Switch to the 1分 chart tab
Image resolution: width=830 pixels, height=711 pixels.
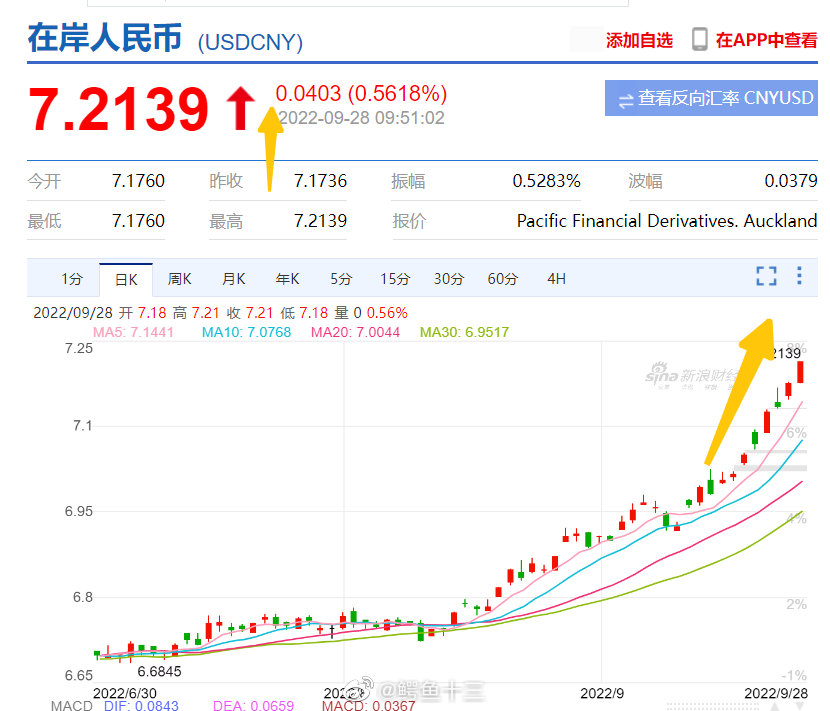click(72, 278)
